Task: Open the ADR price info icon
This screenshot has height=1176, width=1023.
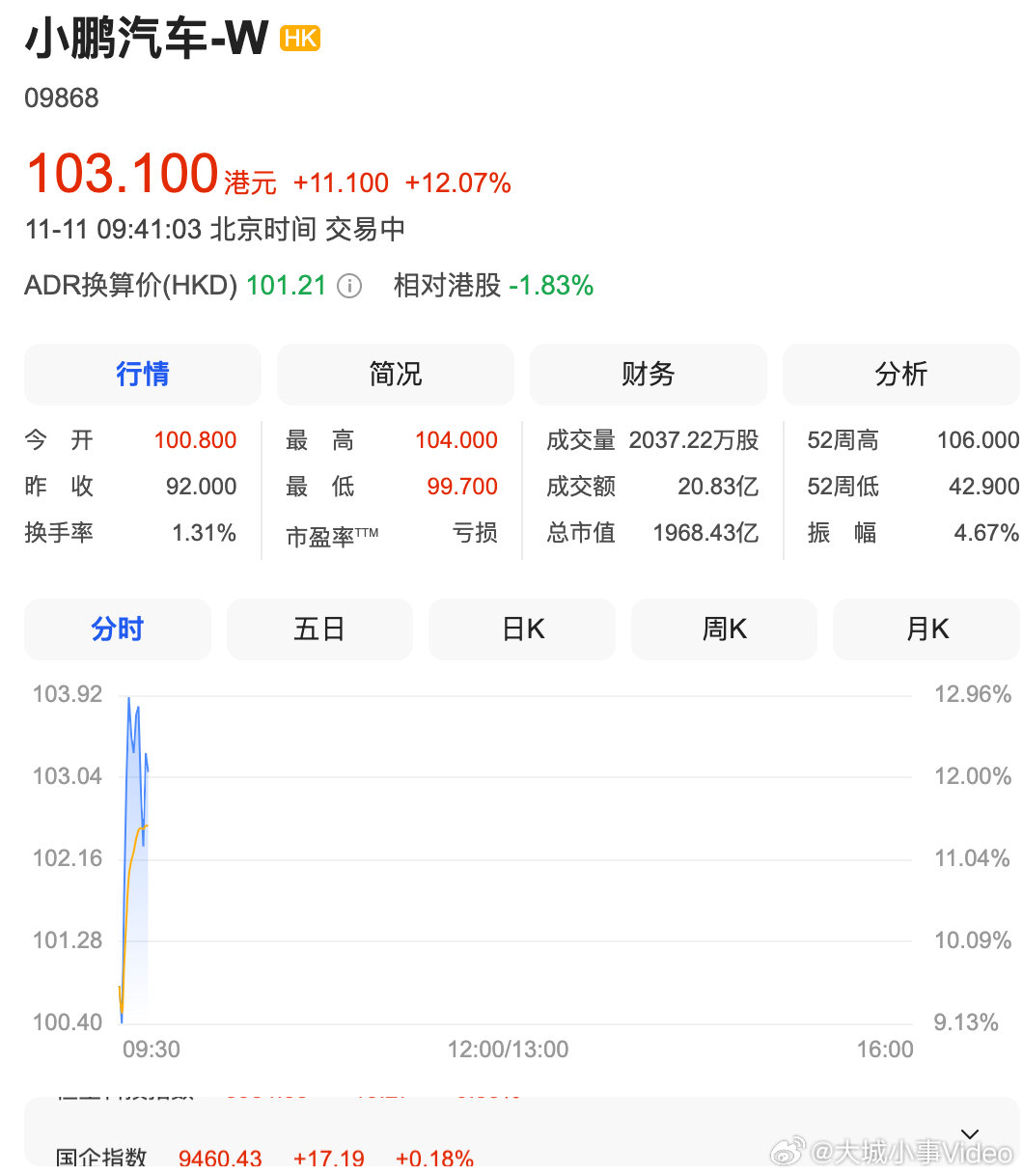Action: click(x=348, y=286)
